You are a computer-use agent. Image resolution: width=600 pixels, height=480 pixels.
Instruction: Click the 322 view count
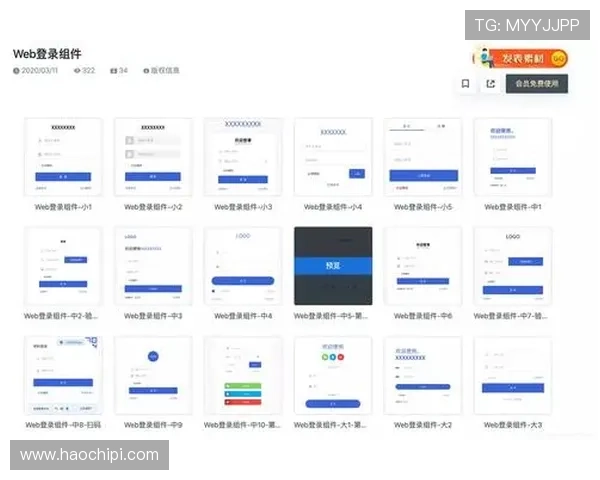pos(85,70)
